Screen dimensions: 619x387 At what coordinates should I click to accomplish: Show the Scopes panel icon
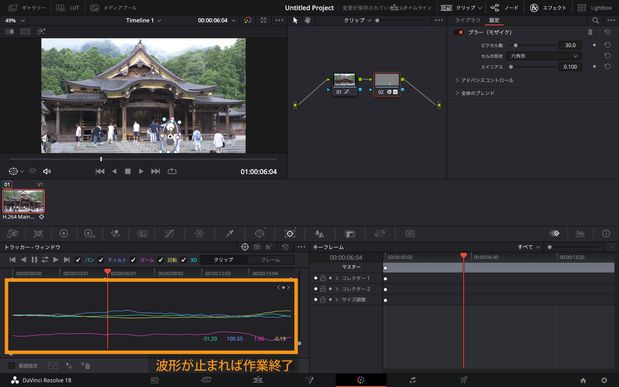point(580,234)
